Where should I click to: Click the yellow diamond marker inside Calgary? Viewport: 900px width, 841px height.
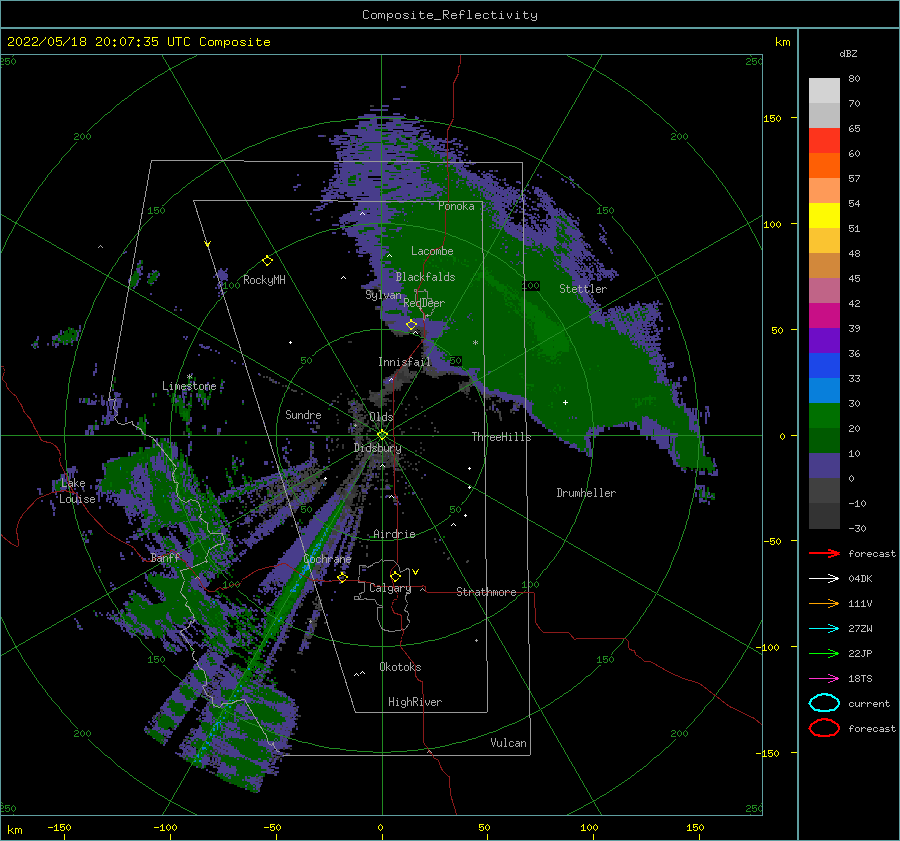click(x=395, y=576)
